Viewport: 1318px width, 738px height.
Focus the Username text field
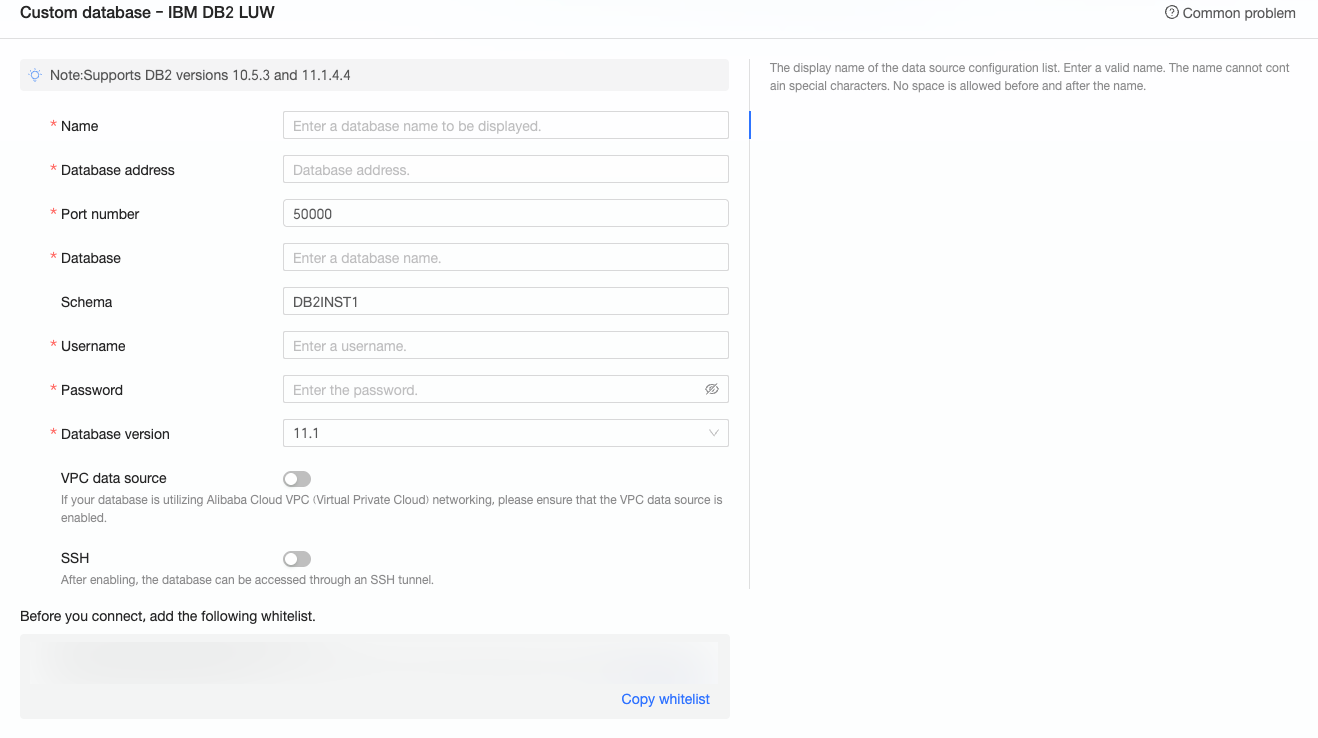pyautogui.click(x=505, y=346)
